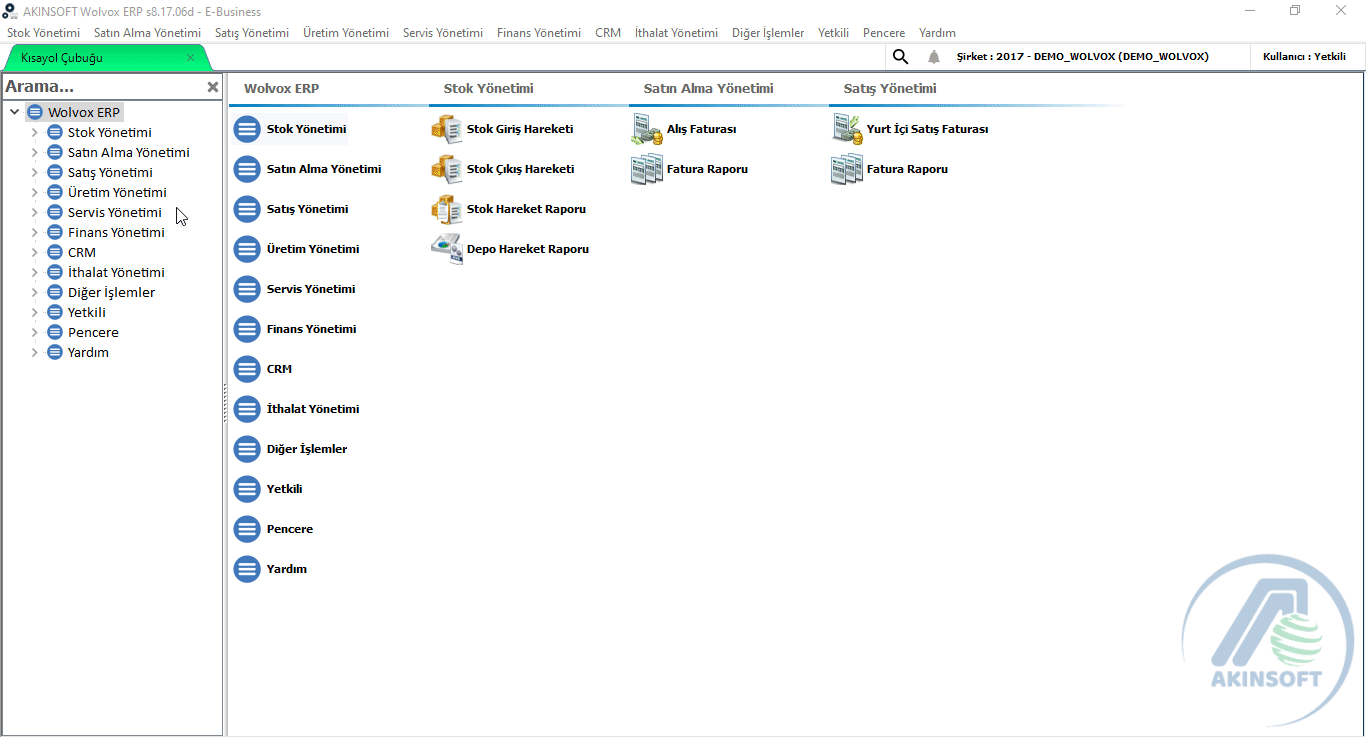
Task: Select Yetkili in the tree
Action: 87,312
